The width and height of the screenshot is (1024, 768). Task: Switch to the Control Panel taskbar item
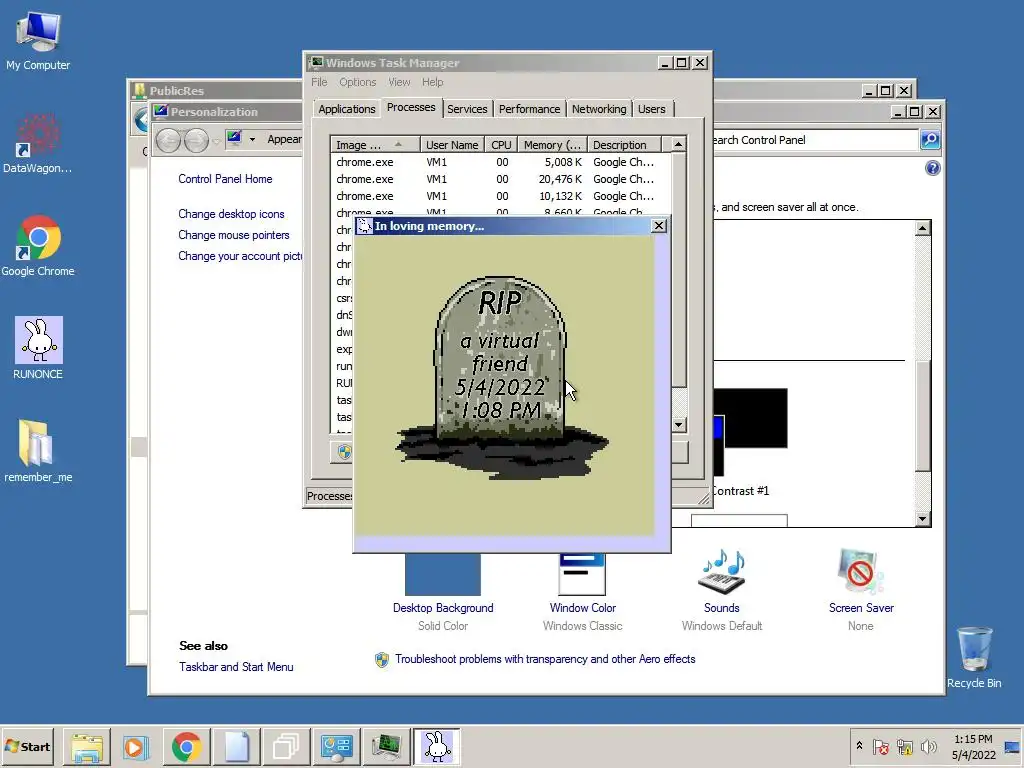[336, 746]
